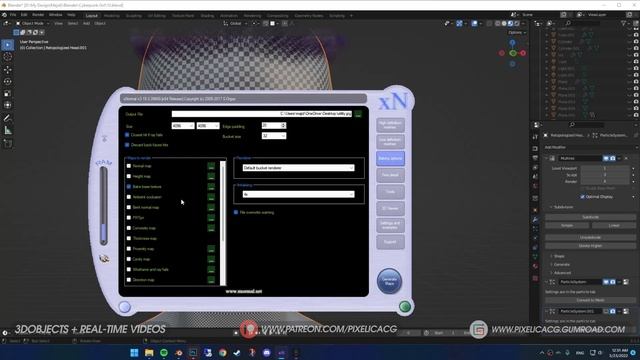Open the Add Modifier dropdown

pos(591,147)
